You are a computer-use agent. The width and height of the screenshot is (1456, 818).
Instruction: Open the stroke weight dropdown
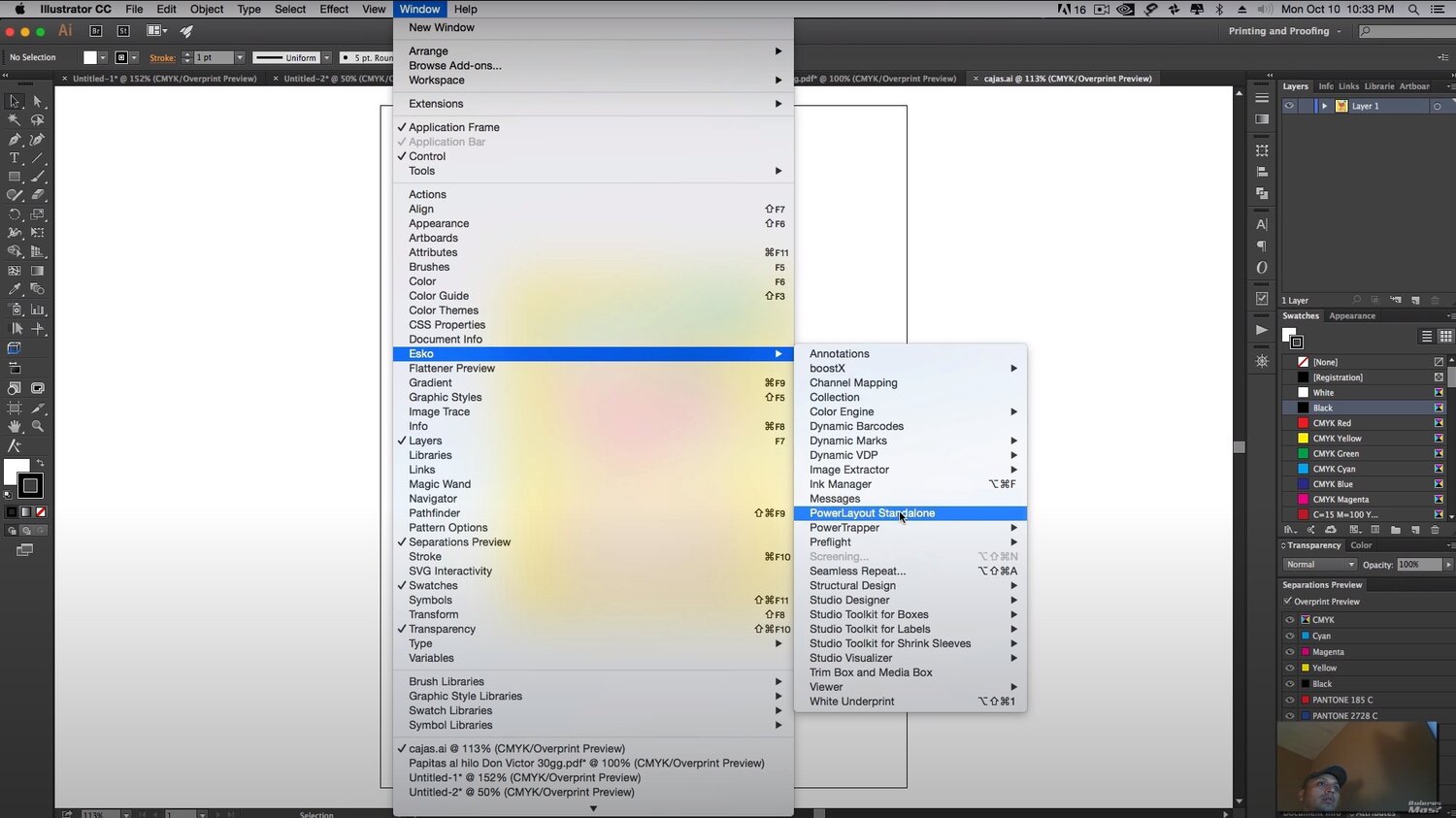(x=240, y=58)
